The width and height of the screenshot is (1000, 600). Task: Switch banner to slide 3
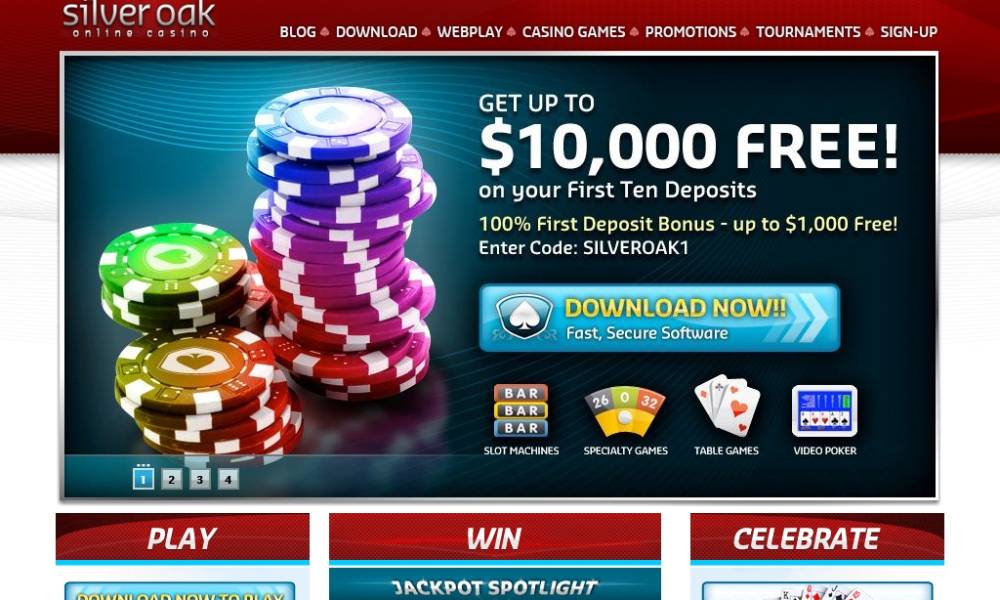point(200,479)
